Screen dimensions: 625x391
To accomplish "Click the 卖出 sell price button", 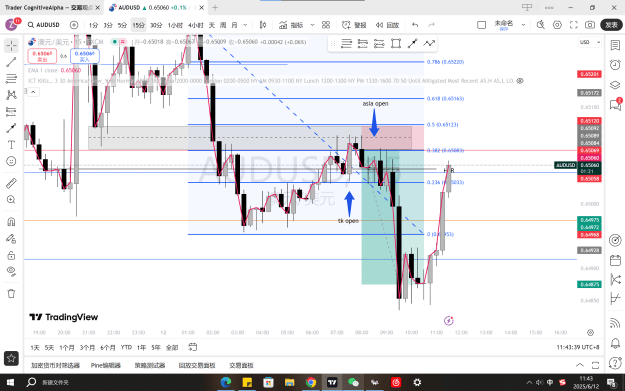I will pos(42,56).
